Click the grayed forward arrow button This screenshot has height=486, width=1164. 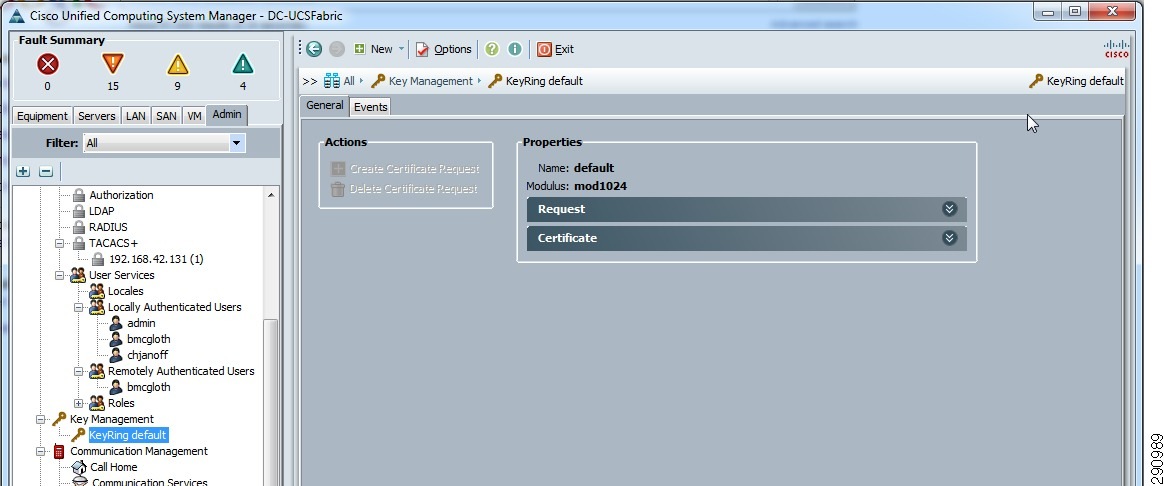click(336, 49)
